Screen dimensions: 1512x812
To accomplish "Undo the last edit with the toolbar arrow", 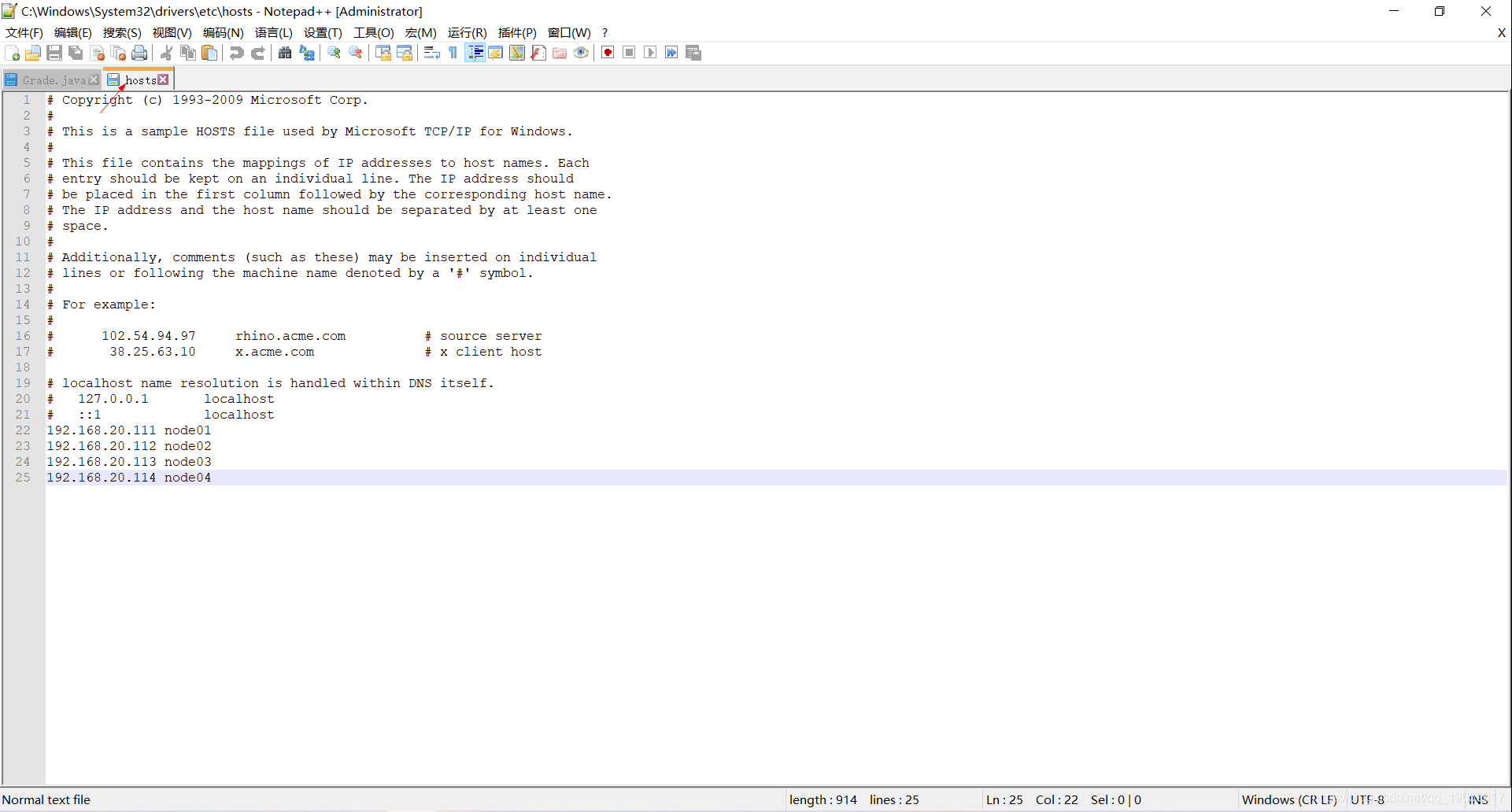I will 236,53.
